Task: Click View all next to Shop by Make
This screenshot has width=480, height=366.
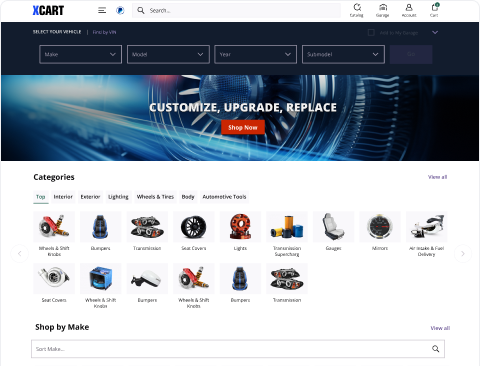Action: tap(440, 328)
